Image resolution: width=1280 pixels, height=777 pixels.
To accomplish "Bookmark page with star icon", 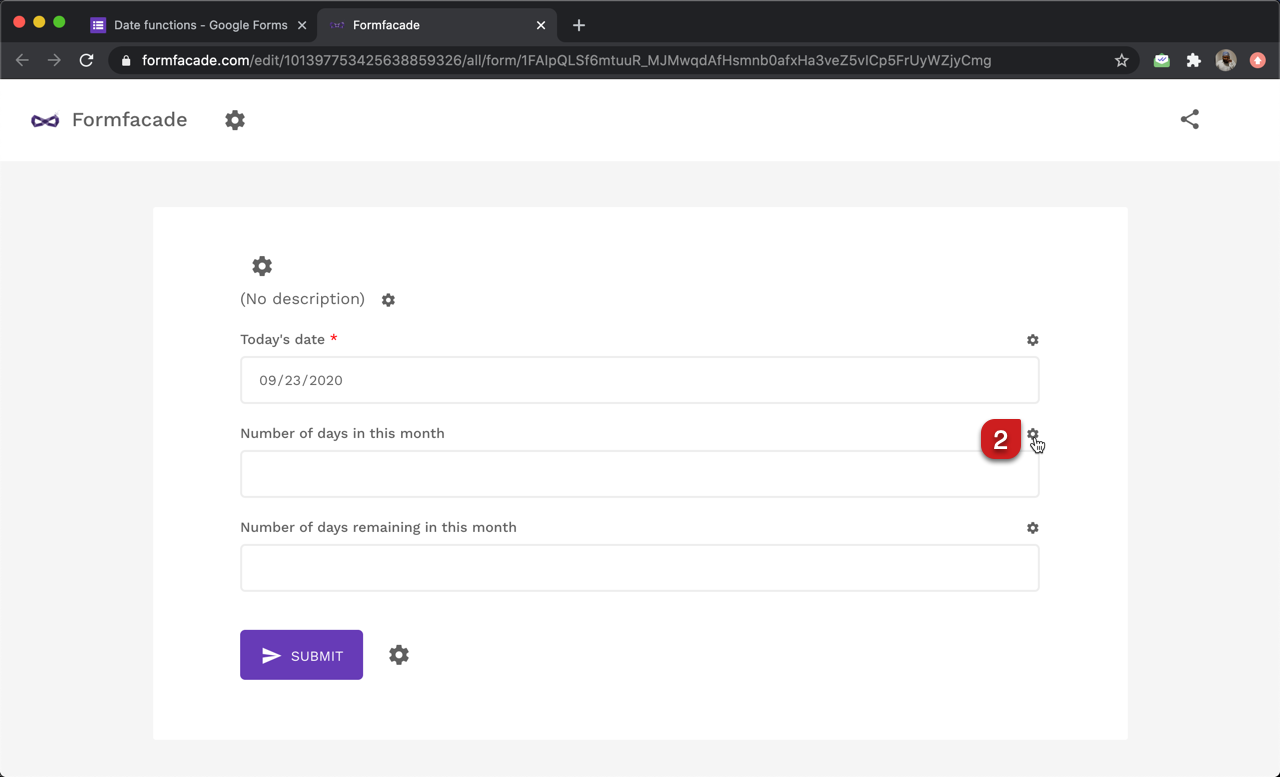I will pyautogui.click(x=1121, y=61).
